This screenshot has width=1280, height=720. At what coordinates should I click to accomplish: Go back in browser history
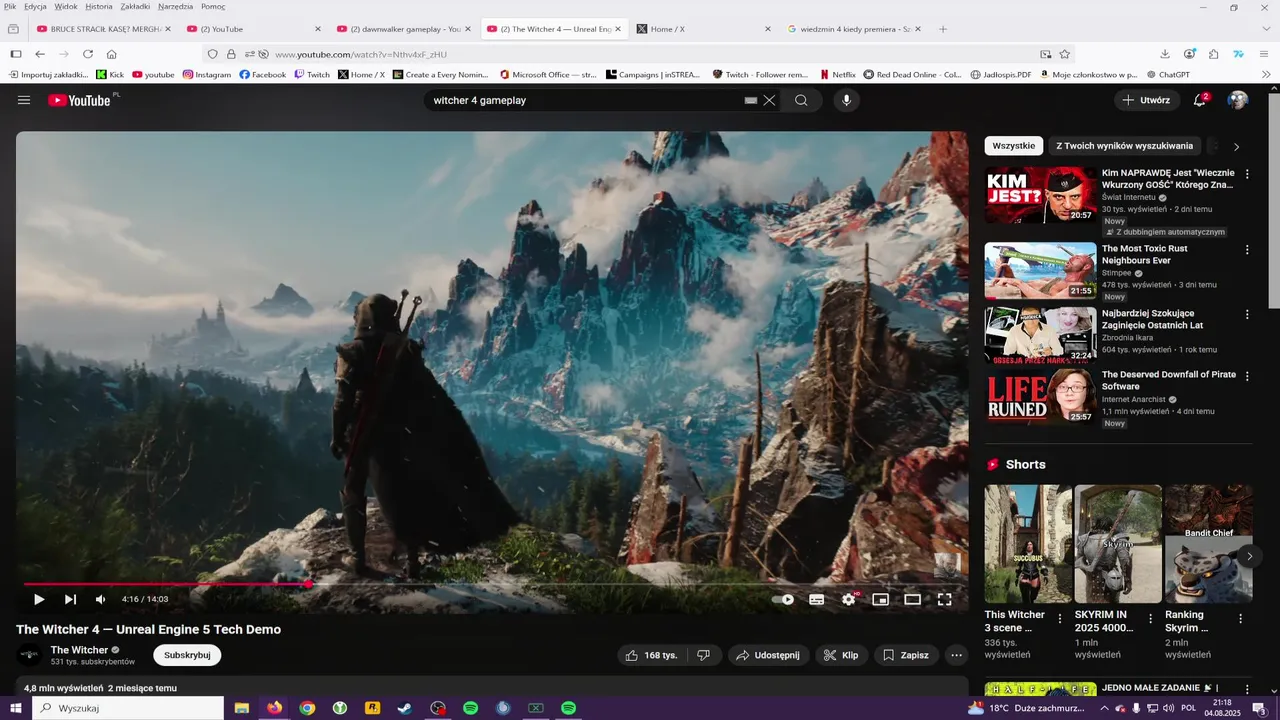pos(40,54)
